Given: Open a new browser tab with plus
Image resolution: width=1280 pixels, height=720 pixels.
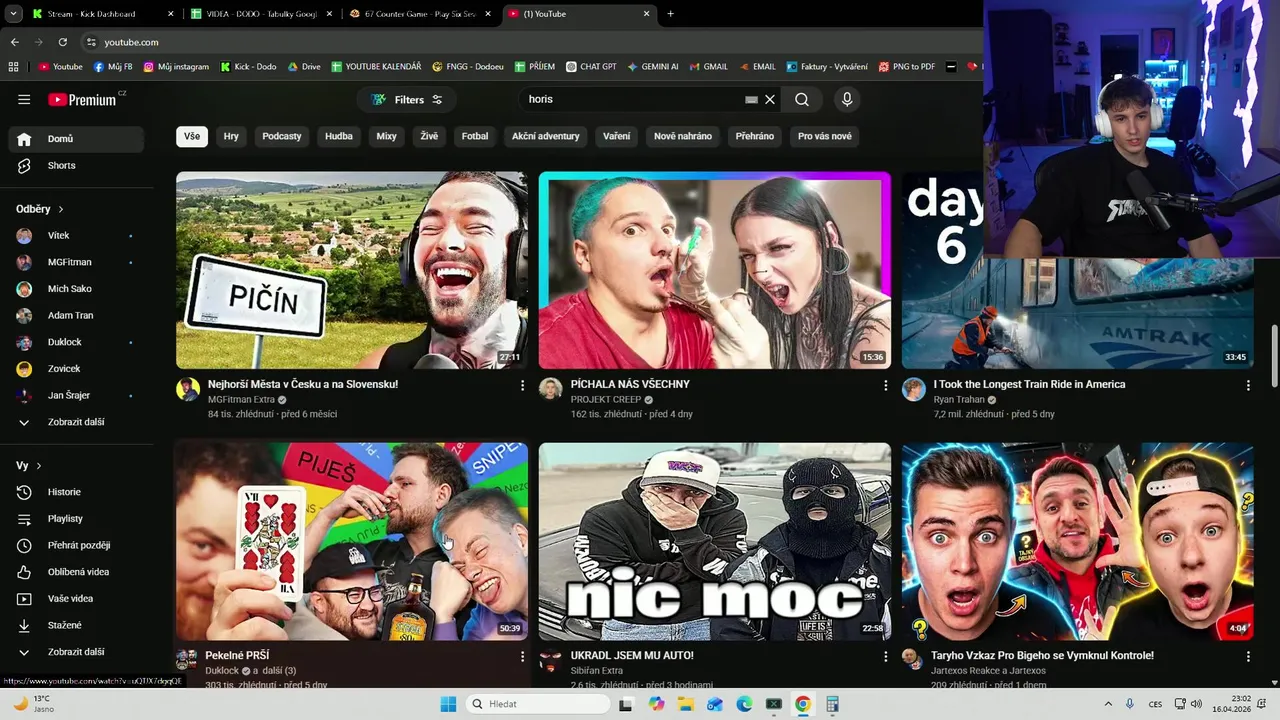Looking at the screenshot, I should 670,14.
